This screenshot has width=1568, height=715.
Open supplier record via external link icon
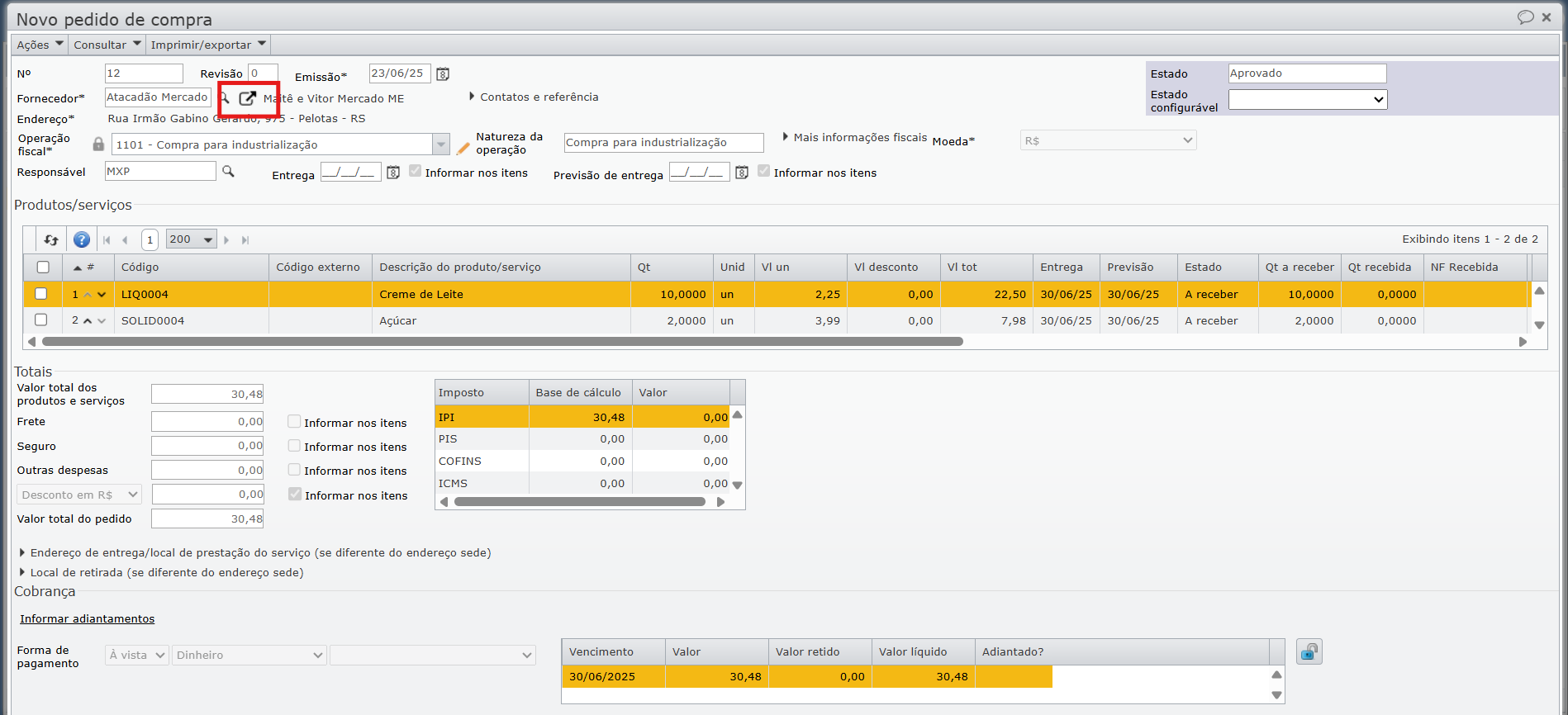click(247, 98)
